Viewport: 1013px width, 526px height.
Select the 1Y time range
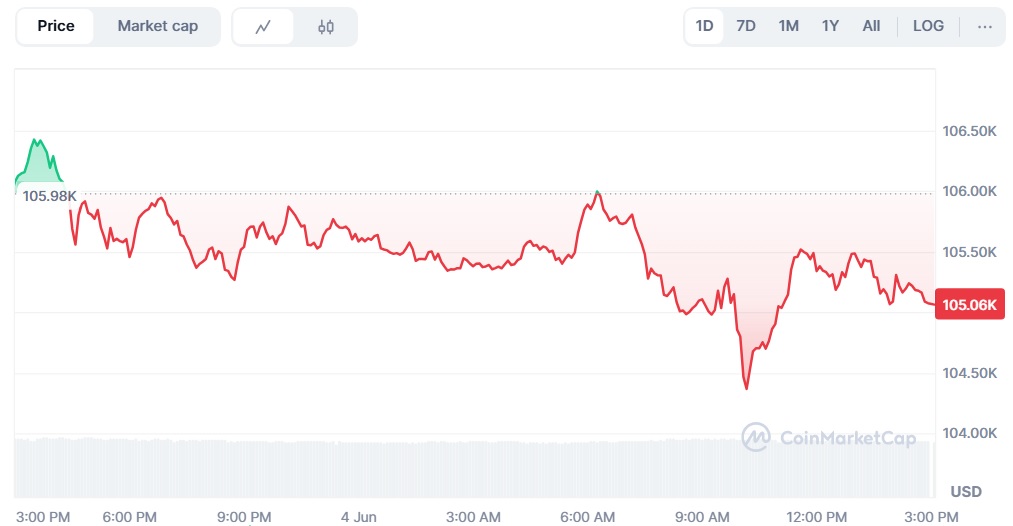(830, 26)
